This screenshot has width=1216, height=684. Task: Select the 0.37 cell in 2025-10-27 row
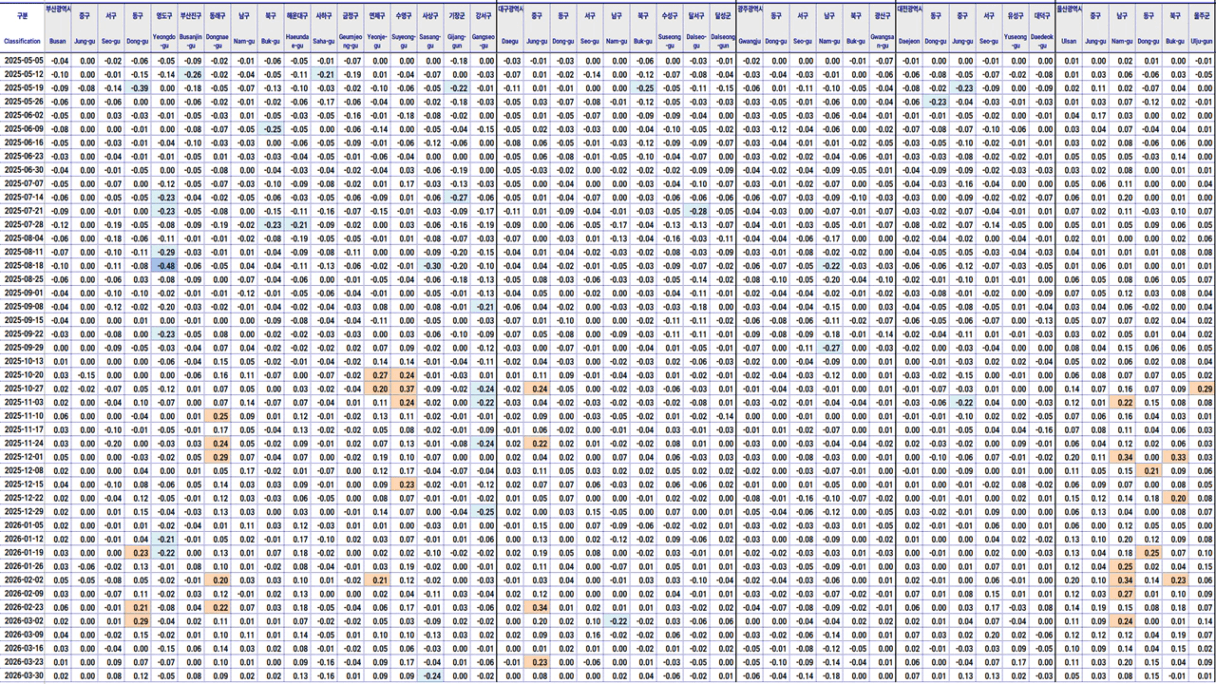point(404,388)
